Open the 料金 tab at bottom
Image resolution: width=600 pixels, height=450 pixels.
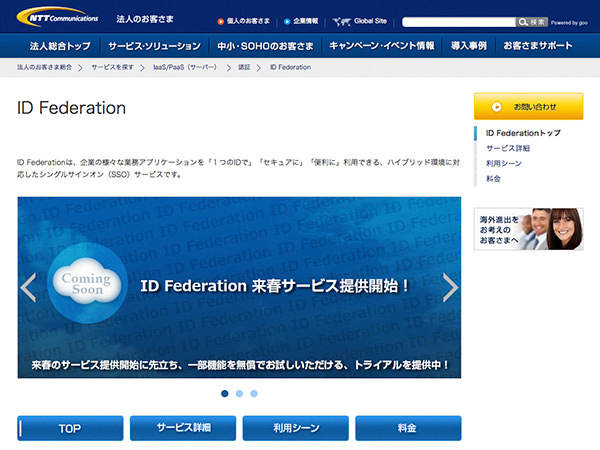pyautogui.click(x=407, y=428)
